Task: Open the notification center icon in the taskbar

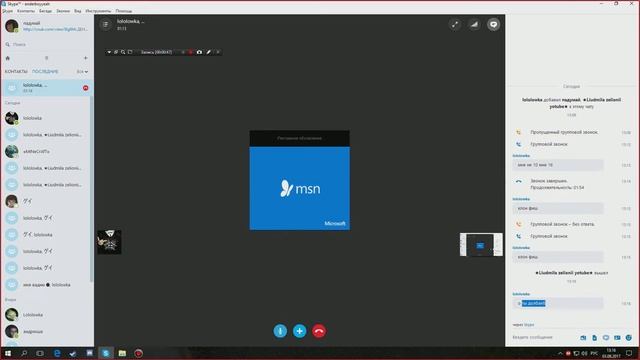Action: 629,353
